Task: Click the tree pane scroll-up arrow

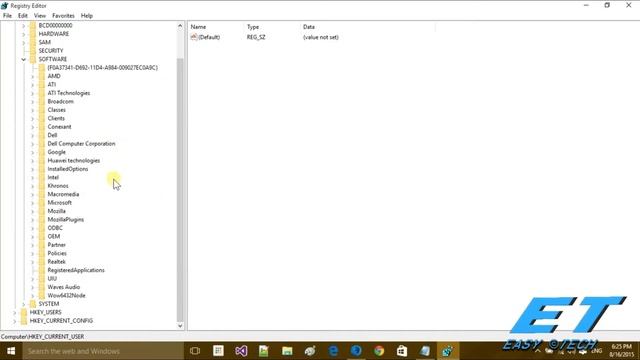Action: [x=180, y=26]
